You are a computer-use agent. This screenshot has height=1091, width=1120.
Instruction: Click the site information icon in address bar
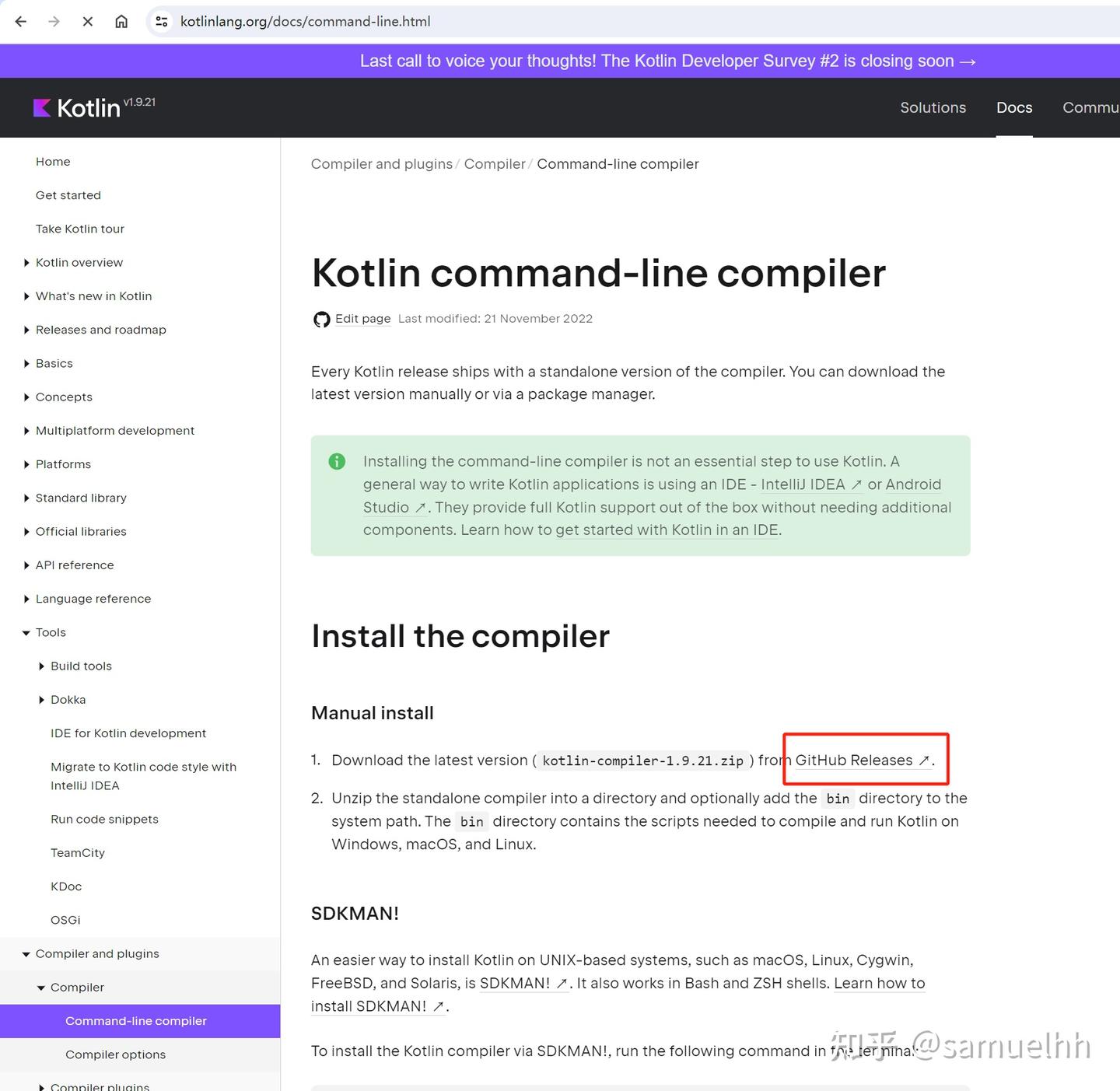point(161,21)
